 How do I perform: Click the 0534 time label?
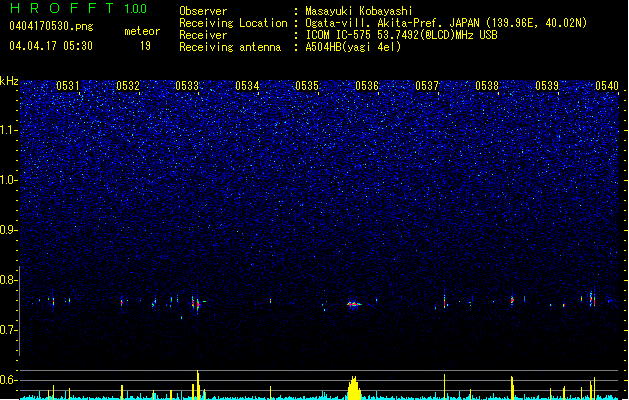[x=247, y=86]
